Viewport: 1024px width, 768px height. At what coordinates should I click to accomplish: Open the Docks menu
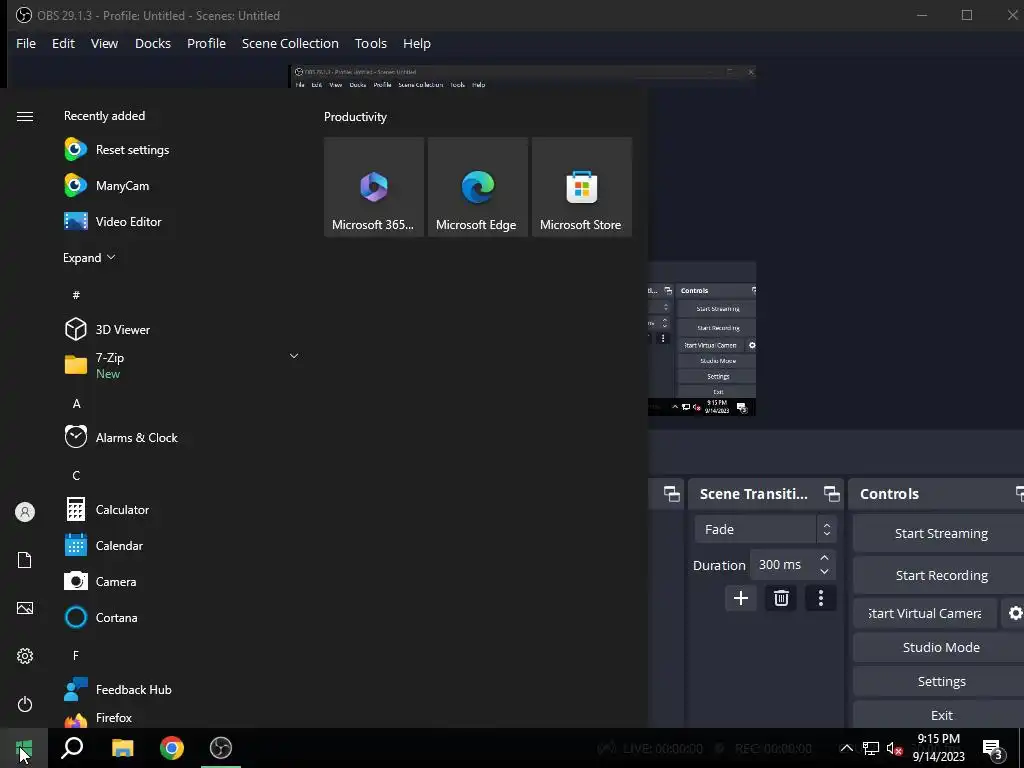click(153, 43)
